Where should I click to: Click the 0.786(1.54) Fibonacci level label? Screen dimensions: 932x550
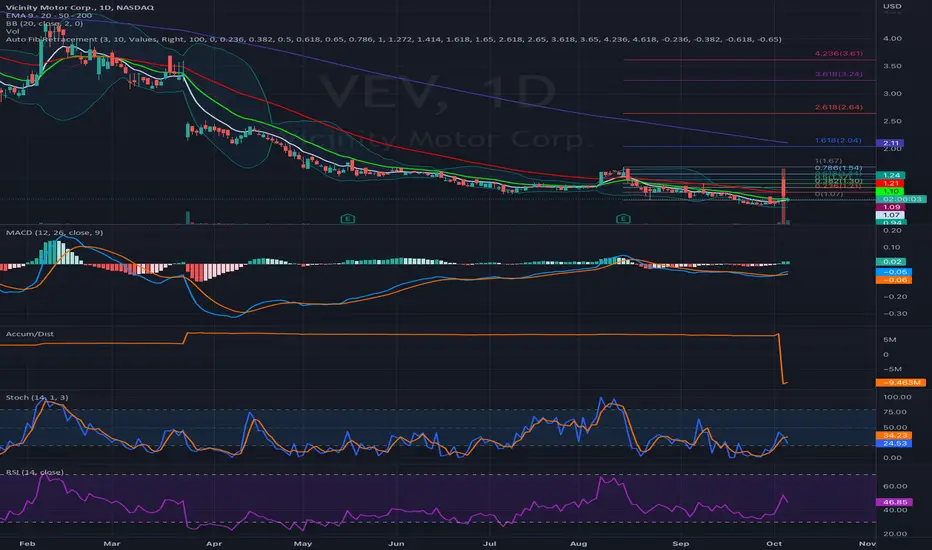point(838,168)
